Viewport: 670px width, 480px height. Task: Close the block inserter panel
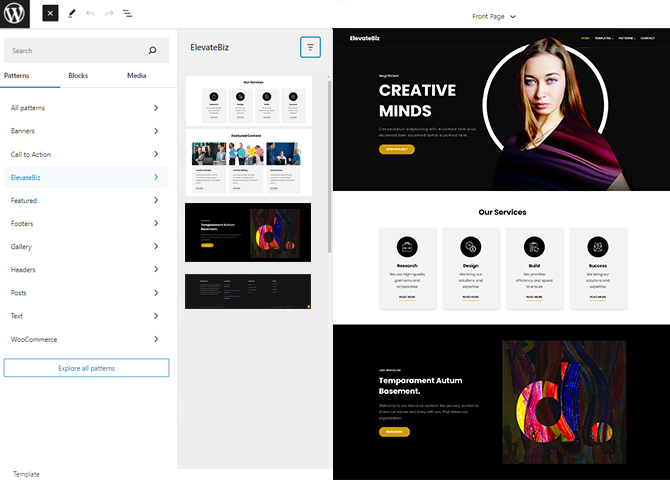point(50,14)
